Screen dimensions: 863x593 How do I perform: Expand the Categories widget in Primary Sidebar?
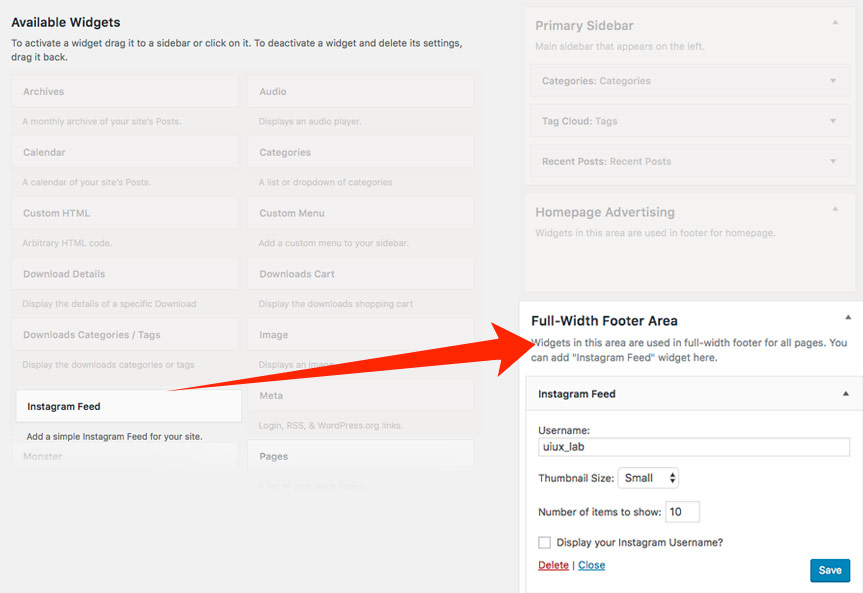click(832, 81)
